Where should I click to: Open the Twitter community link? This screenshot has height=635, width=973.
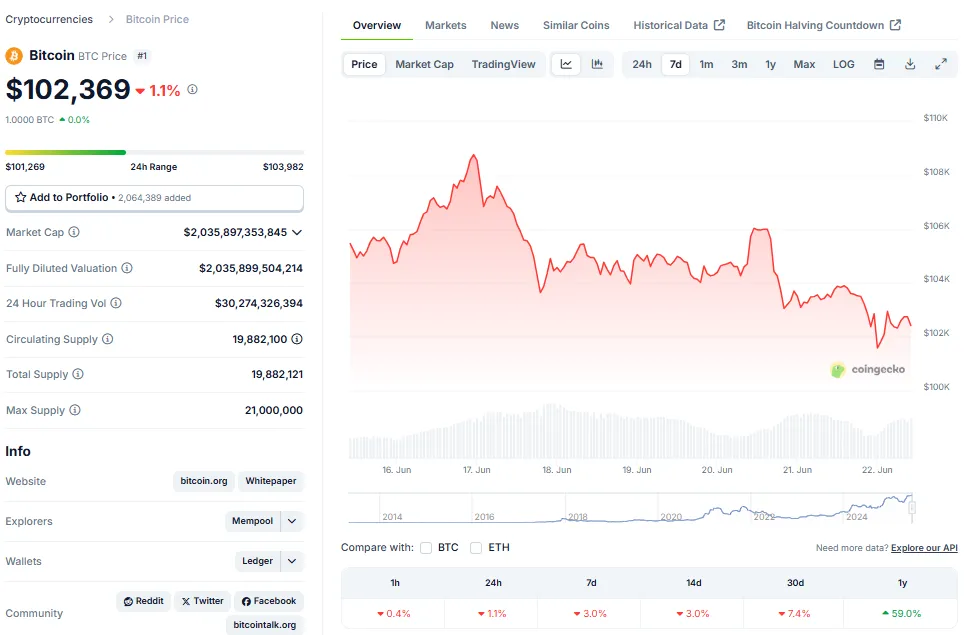[202, 601]
